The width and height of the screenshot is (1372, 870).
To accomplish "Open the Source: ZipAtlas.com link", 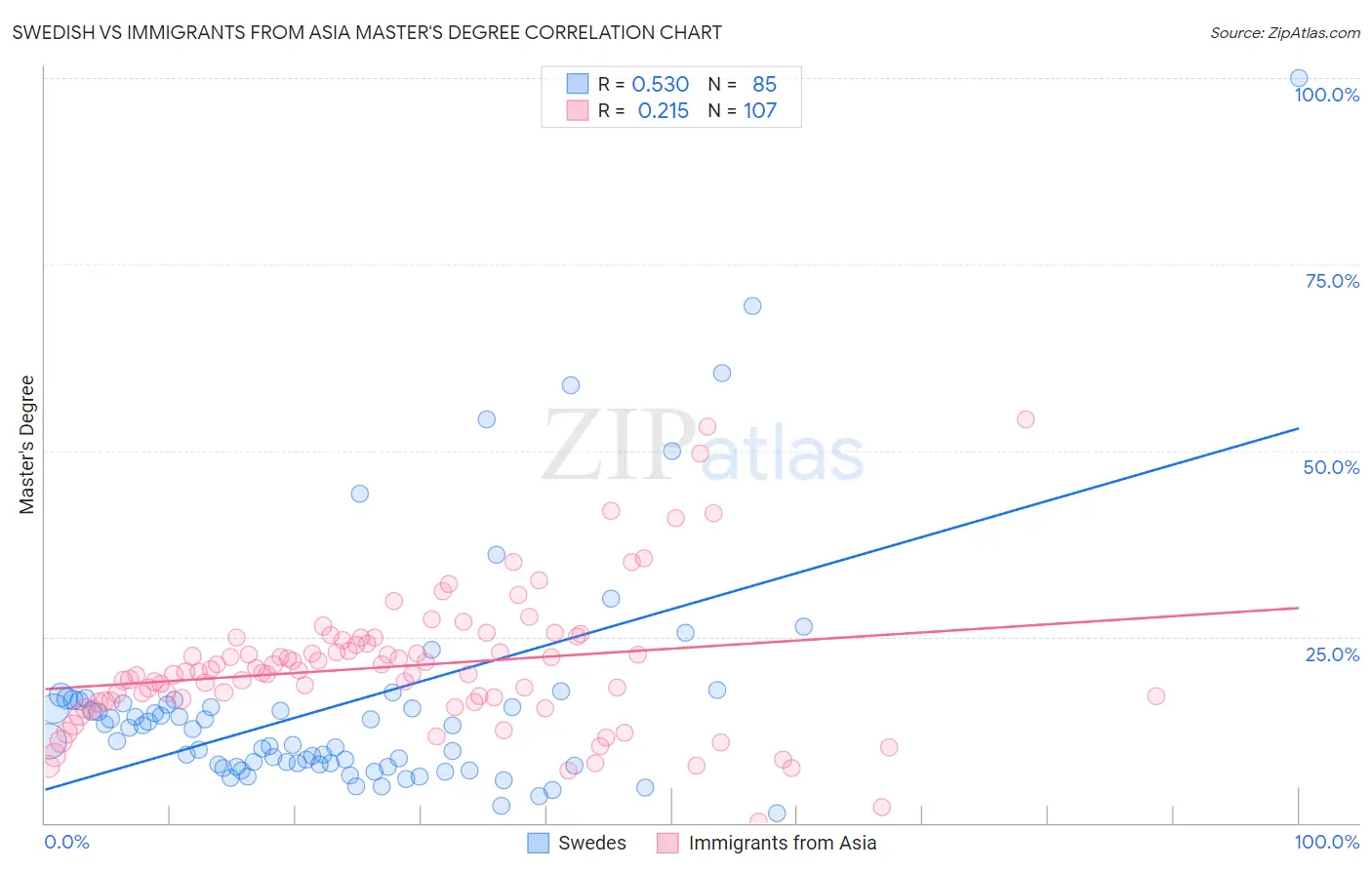I will click(1285, 32).
